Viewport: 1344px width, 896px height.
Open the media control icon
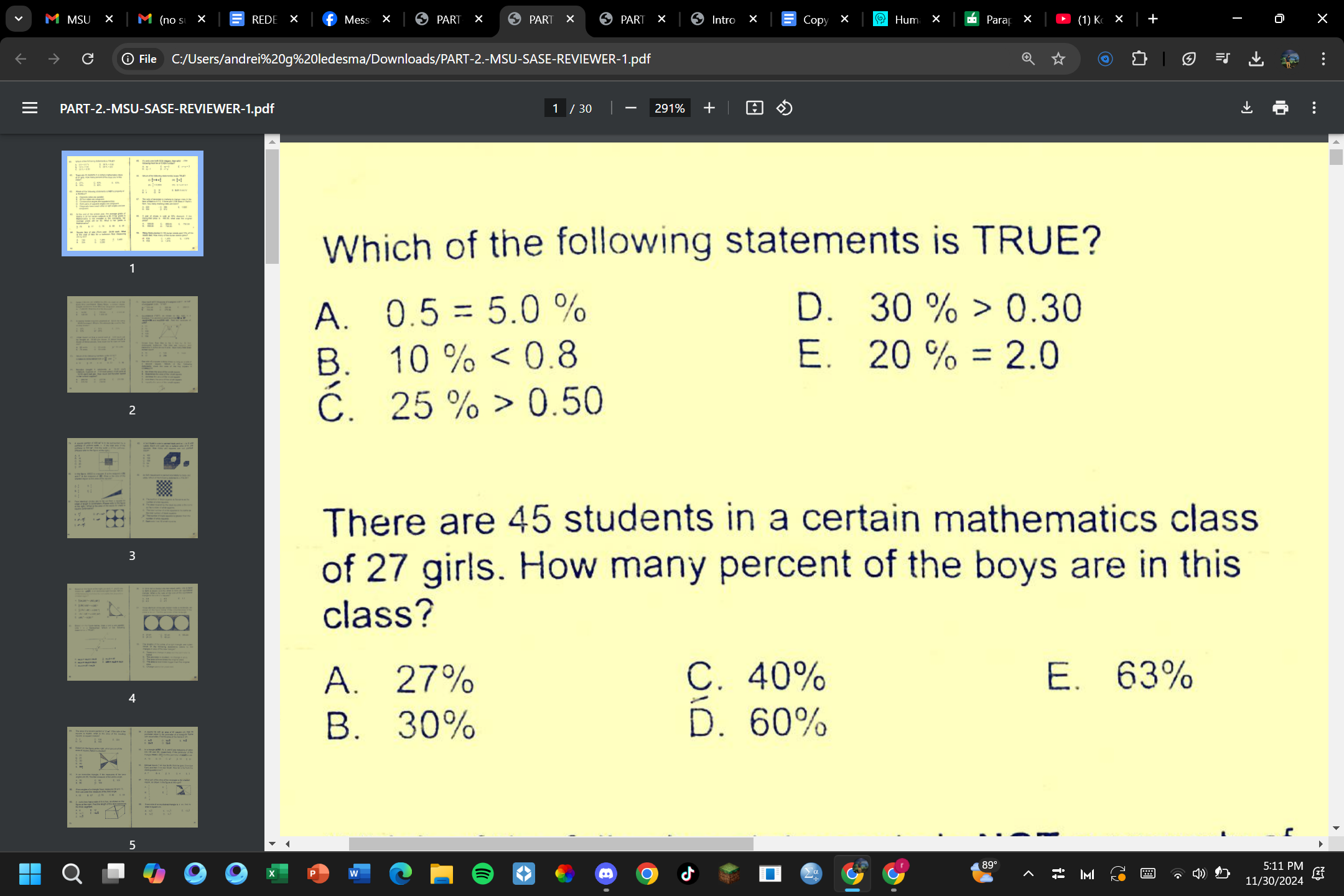coord(1223,58)
